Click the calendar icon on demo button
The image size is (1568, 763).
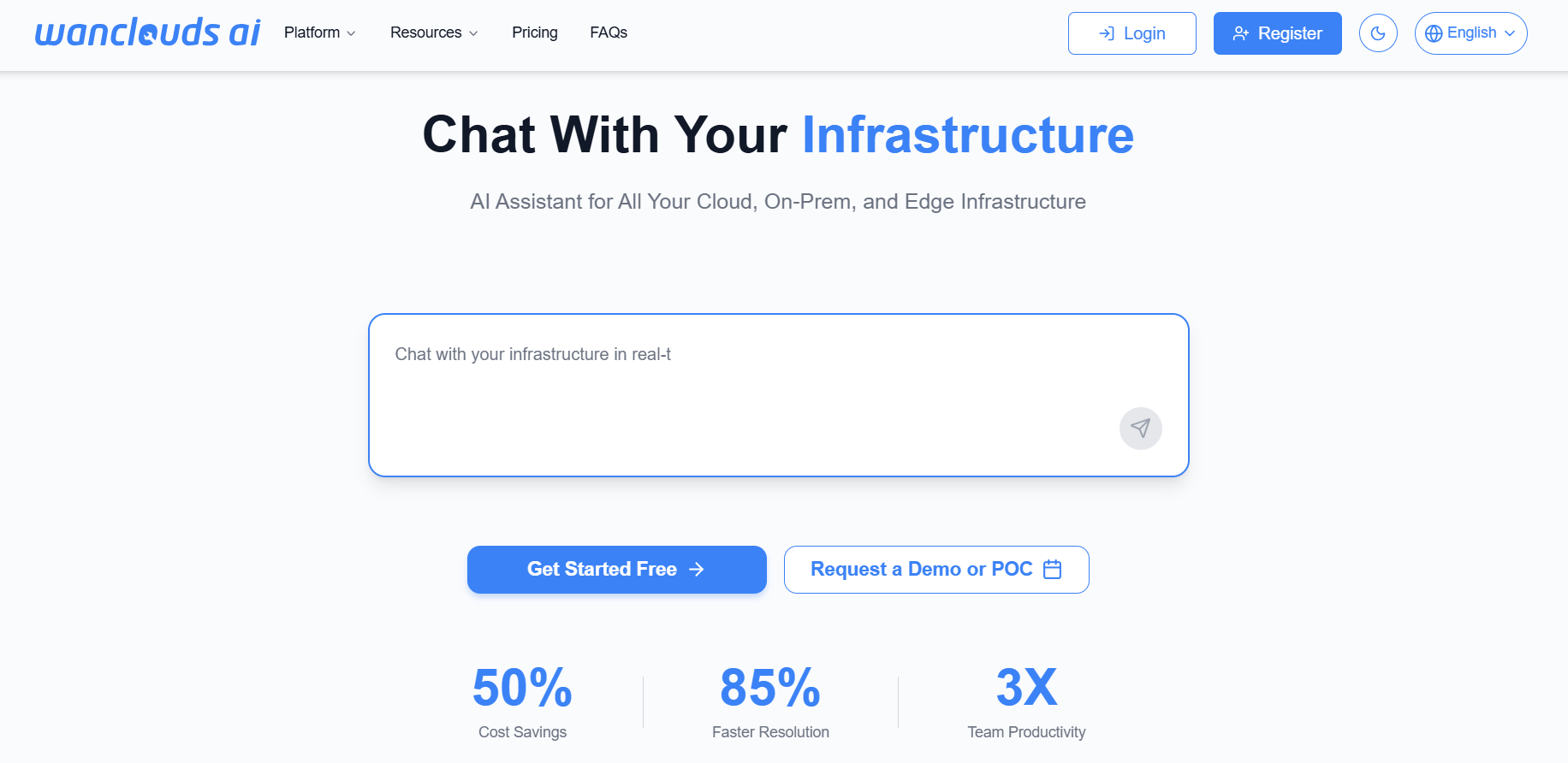pyautogui.click(x=1053, y=570)
